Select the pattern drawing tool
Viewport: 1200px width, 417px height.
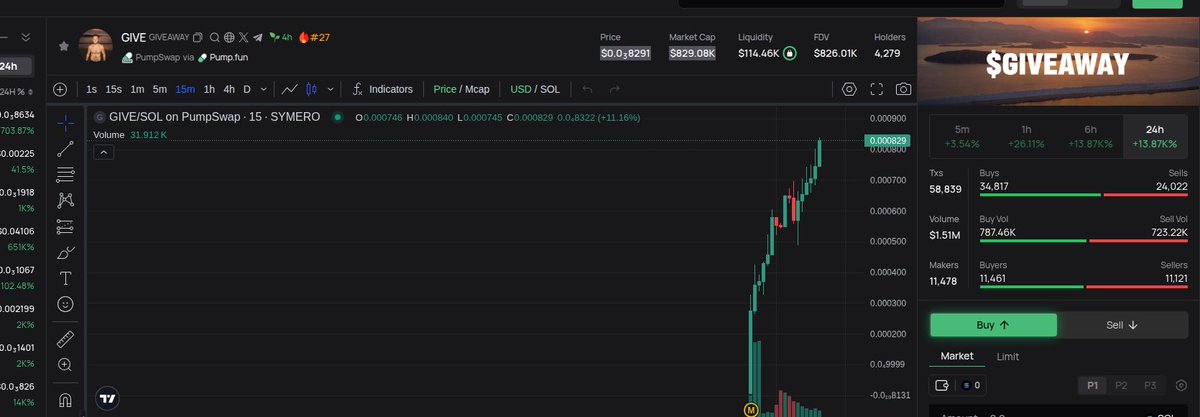(x=65, y=200)
